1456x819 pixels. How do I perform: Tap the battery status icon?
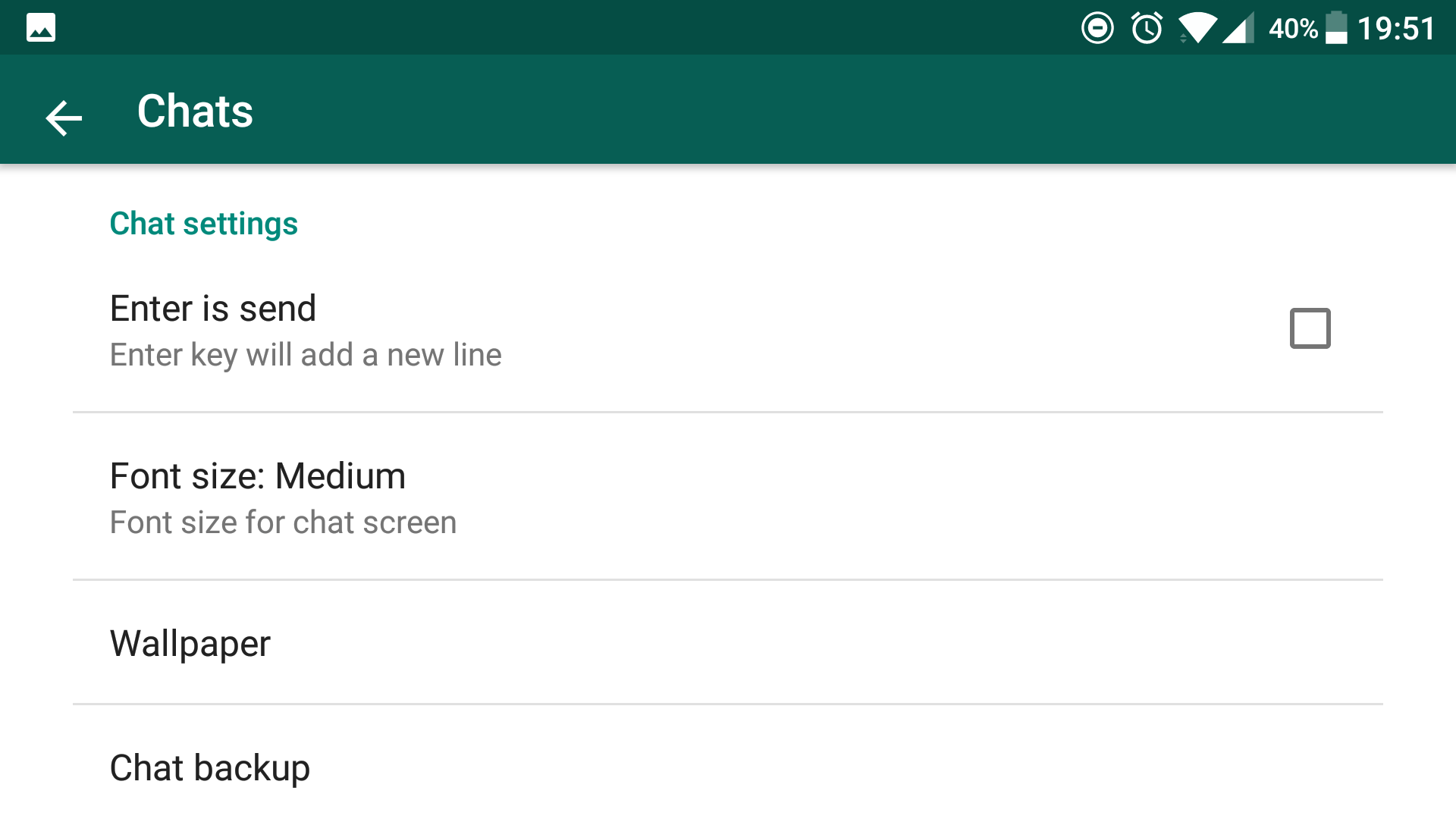(1336, 28)
